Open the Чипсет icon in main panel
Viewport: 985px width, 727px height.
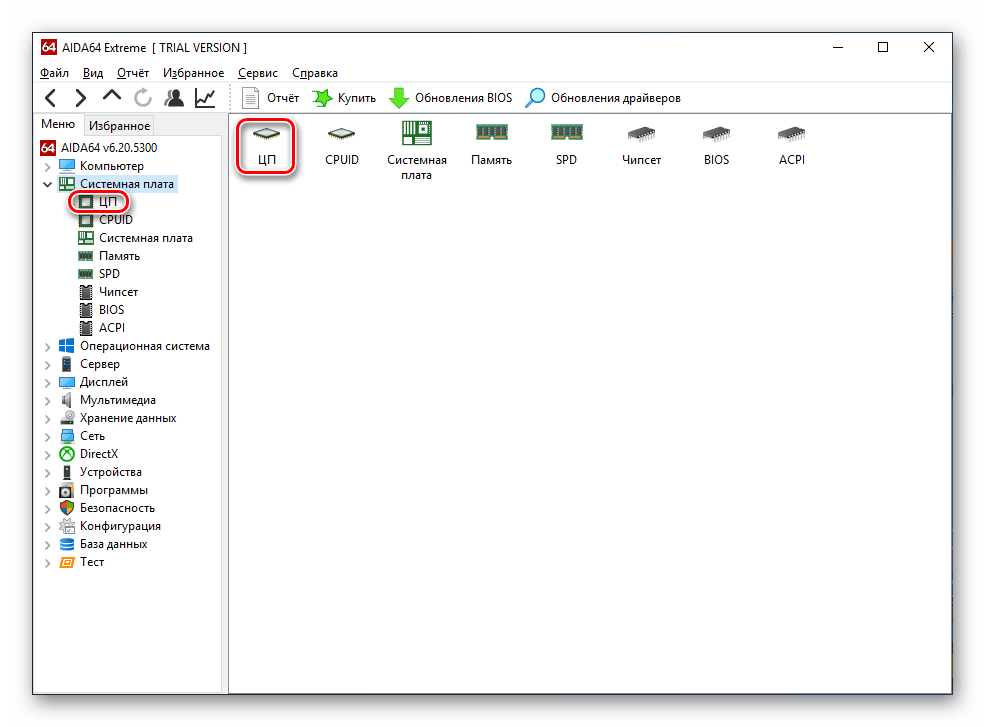click(x=641, y=144)
